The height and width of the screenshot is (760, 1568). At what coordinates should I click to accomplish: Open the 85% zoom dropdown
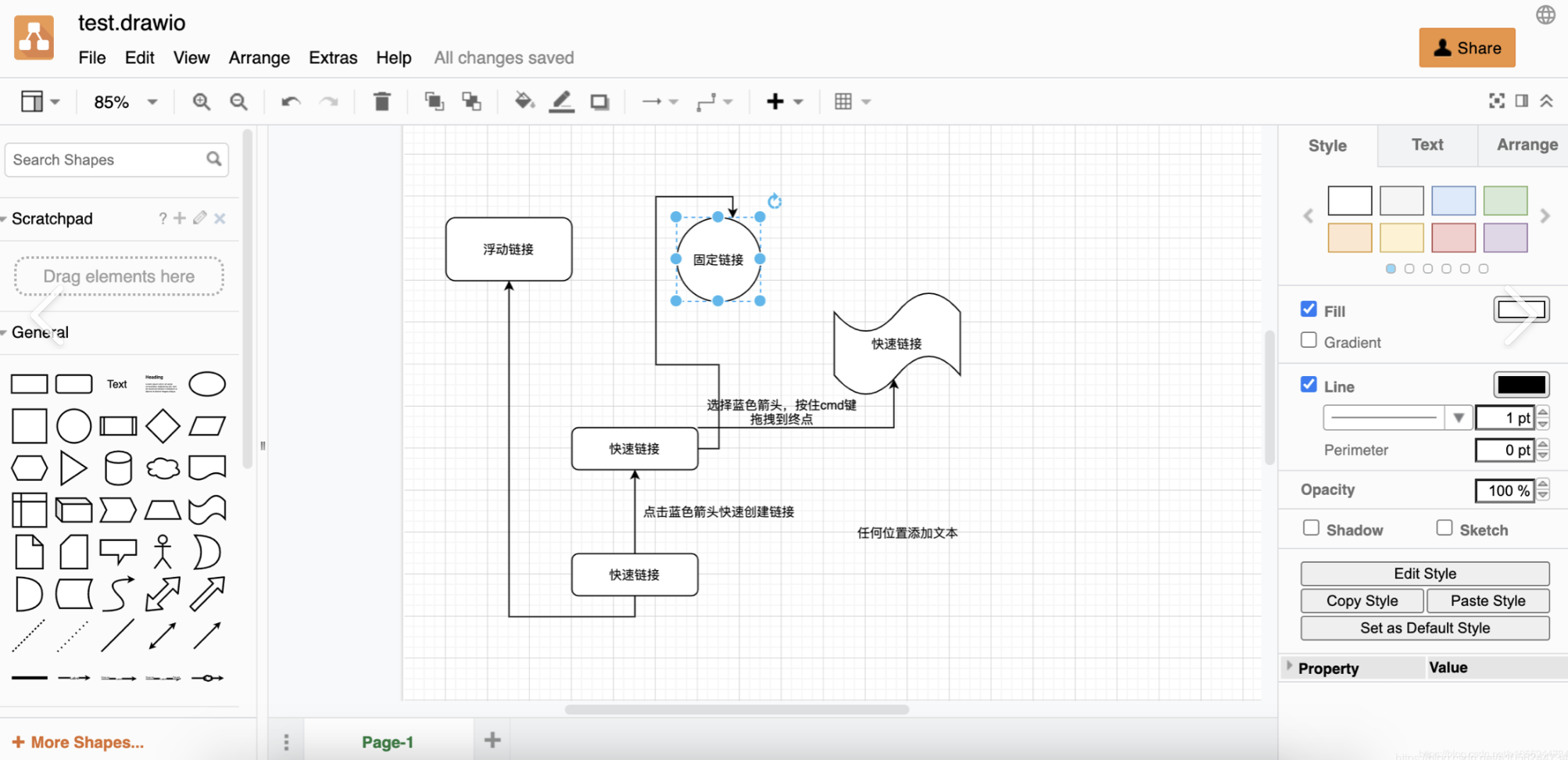[125, 102]
